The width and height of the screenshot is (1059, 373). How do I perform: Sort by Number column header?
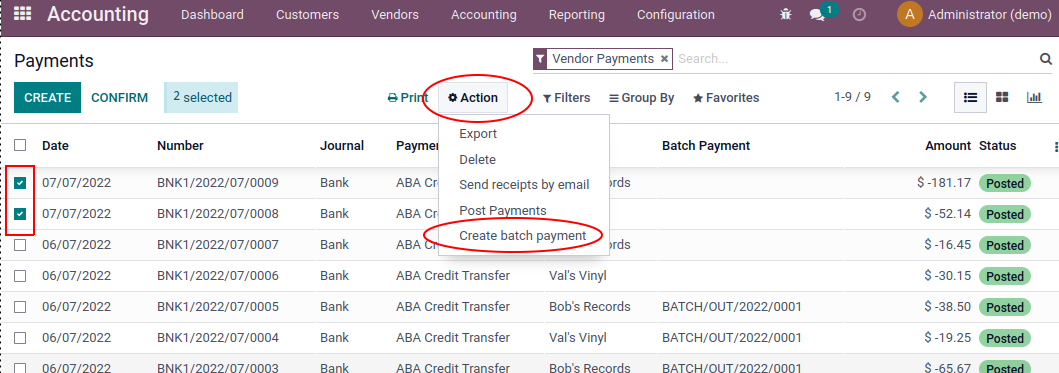(180, 145)
